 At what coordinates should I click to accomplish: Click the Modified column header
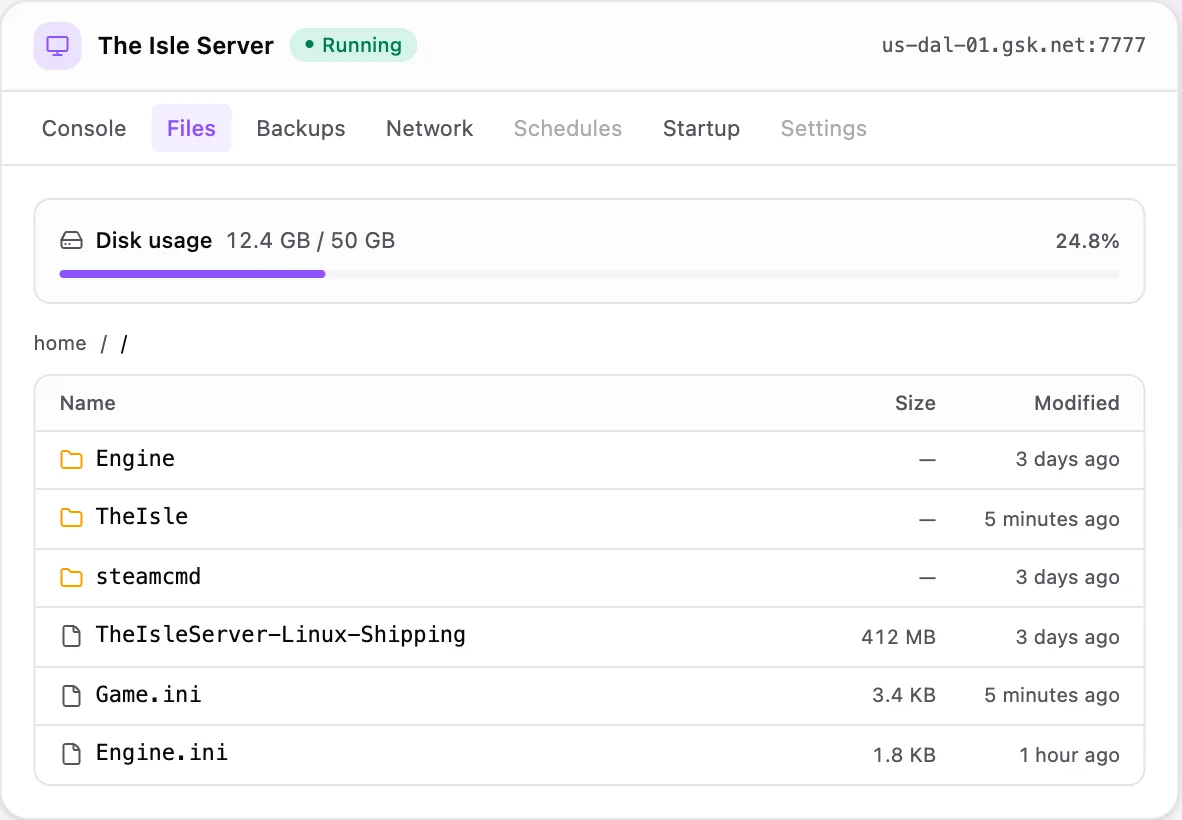[x=1076, y=403]
